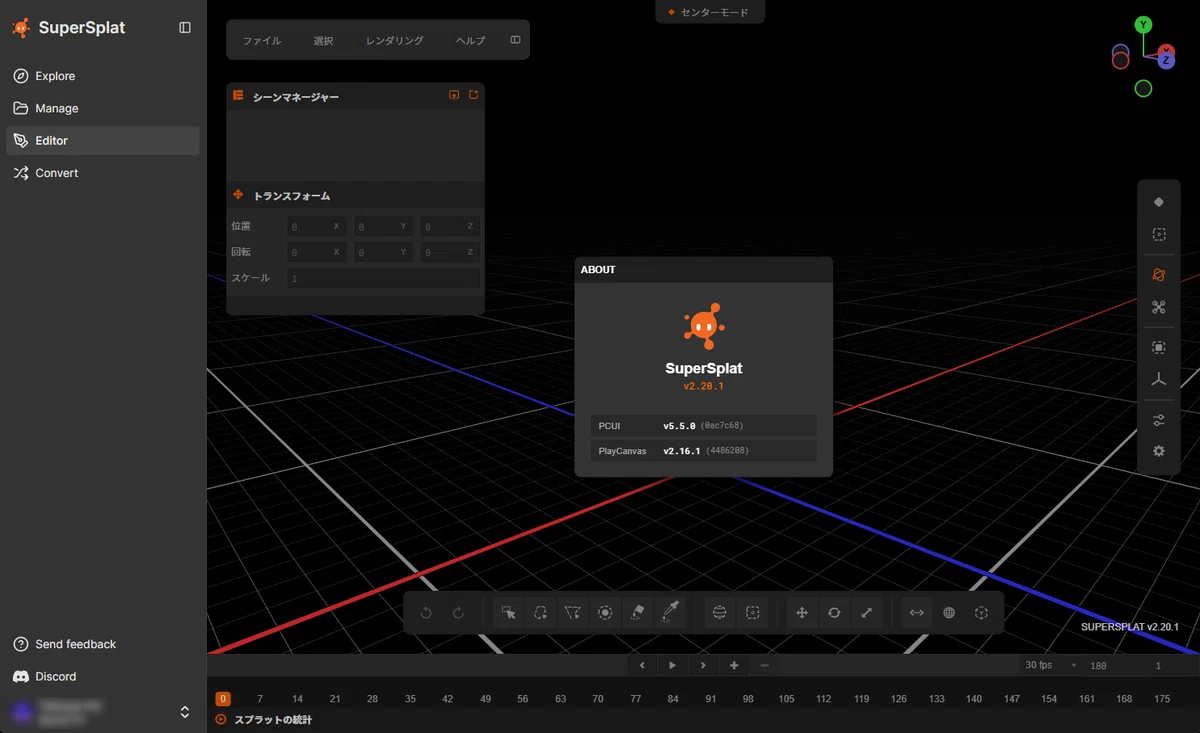Activate the Measure tool with double arrow

pyautogui.click(x=916, y=613)
